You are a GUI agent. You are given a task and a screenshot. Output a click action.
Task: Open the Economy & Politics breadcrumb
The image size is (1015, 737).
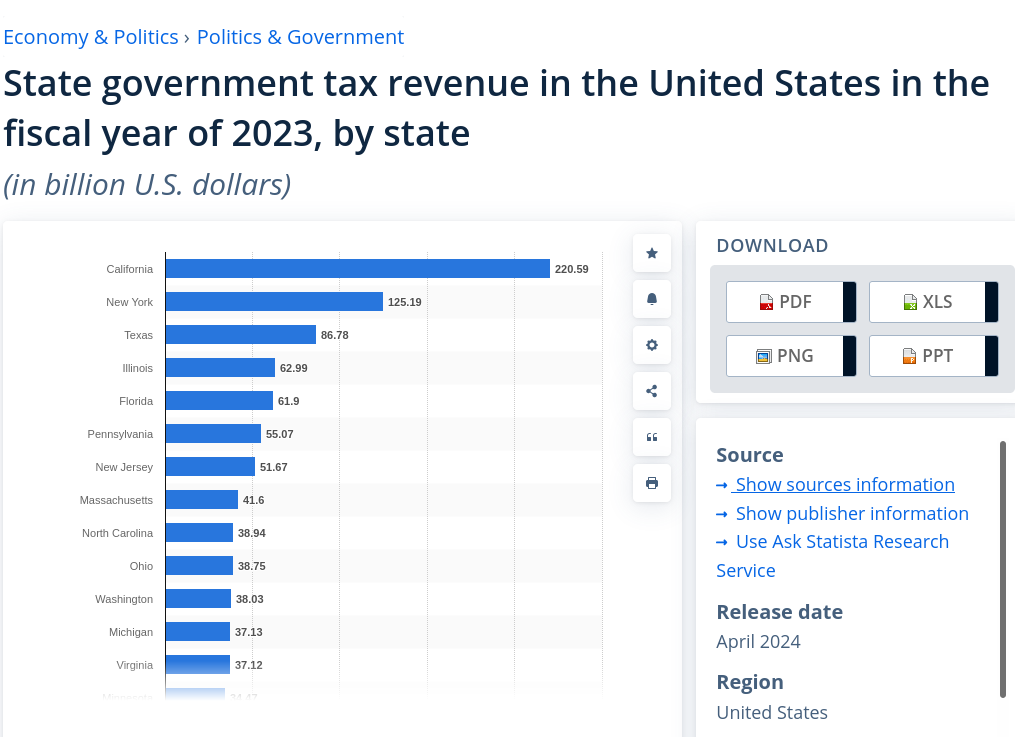tap(91, 37)
